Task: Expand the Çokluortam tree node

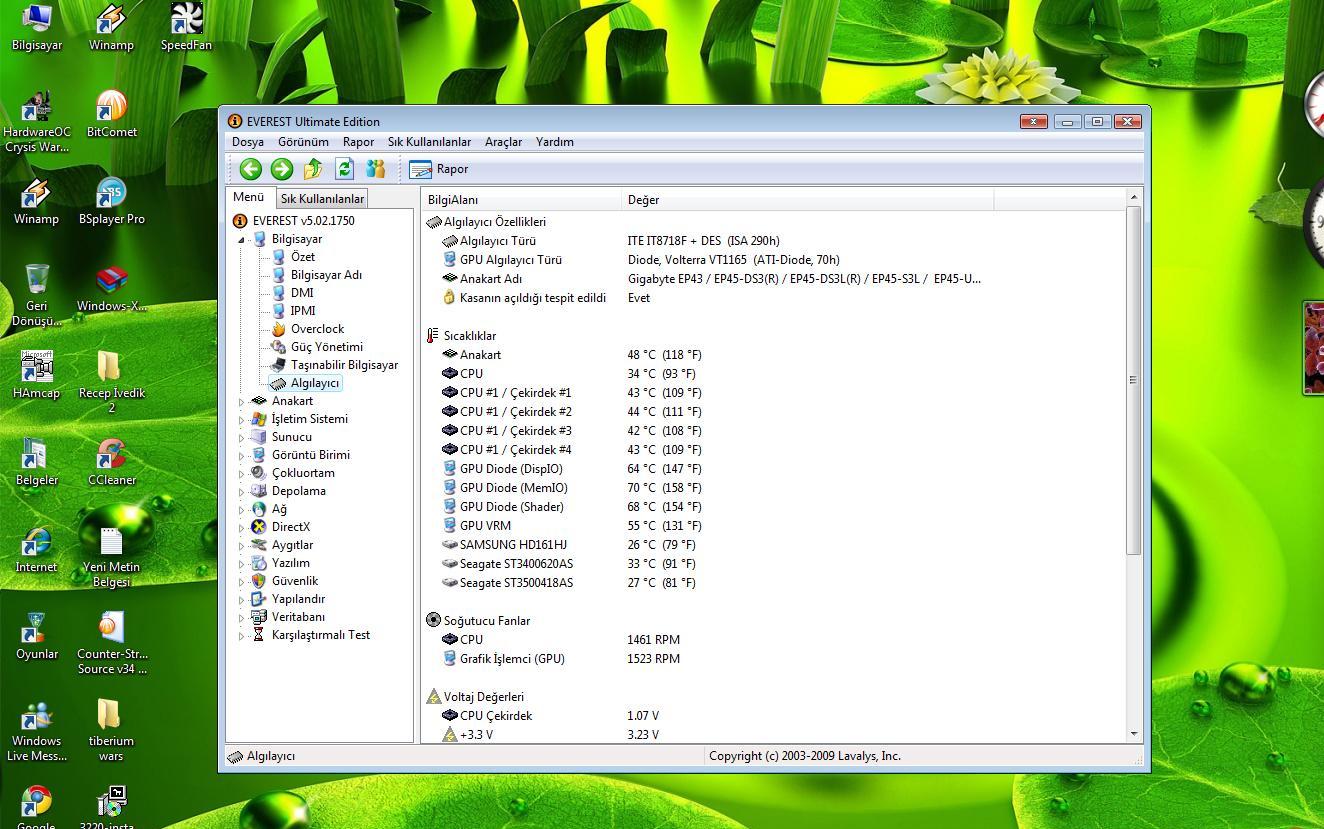Action: click(241, 474)
